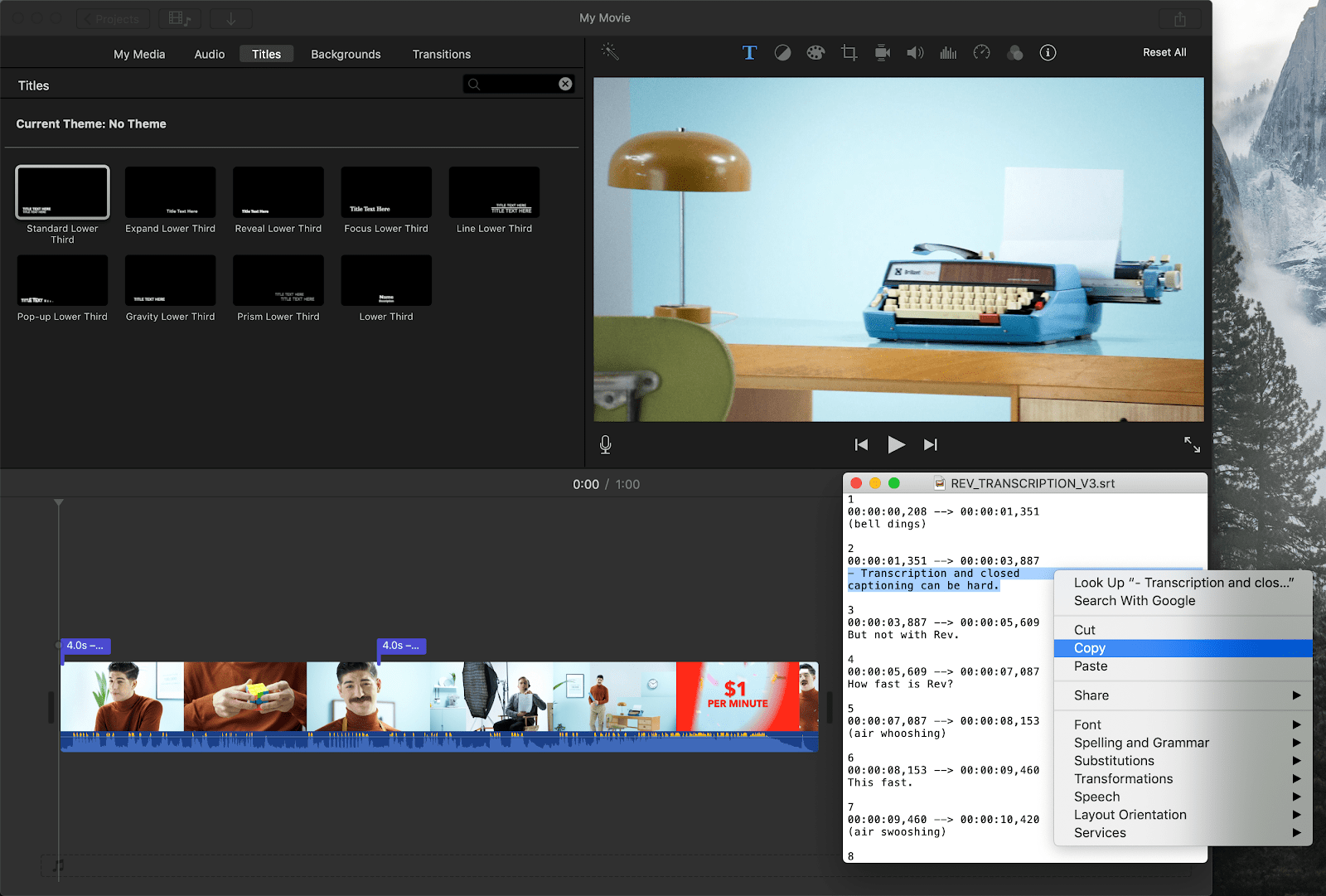
Task: Switch to the My Media tab
Action: (x=139, y=54)
